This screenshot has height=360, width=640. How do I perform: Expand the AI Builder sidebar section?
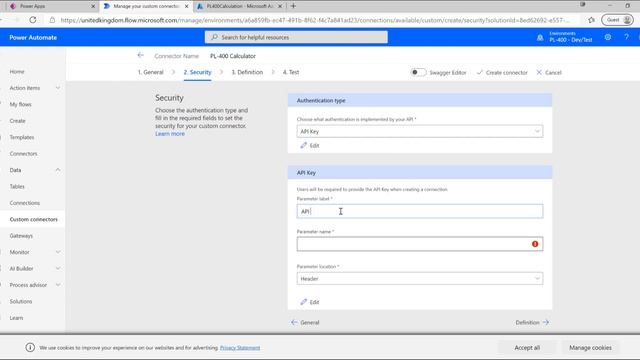58,268
